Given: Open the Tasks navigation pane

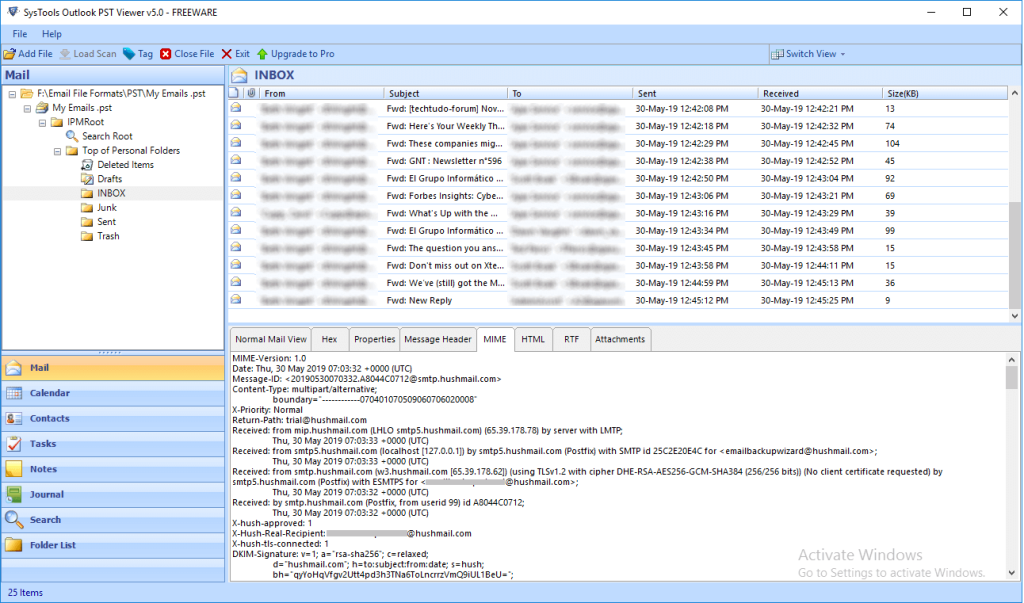Looking at the screenshot, I should coord(113,444).
